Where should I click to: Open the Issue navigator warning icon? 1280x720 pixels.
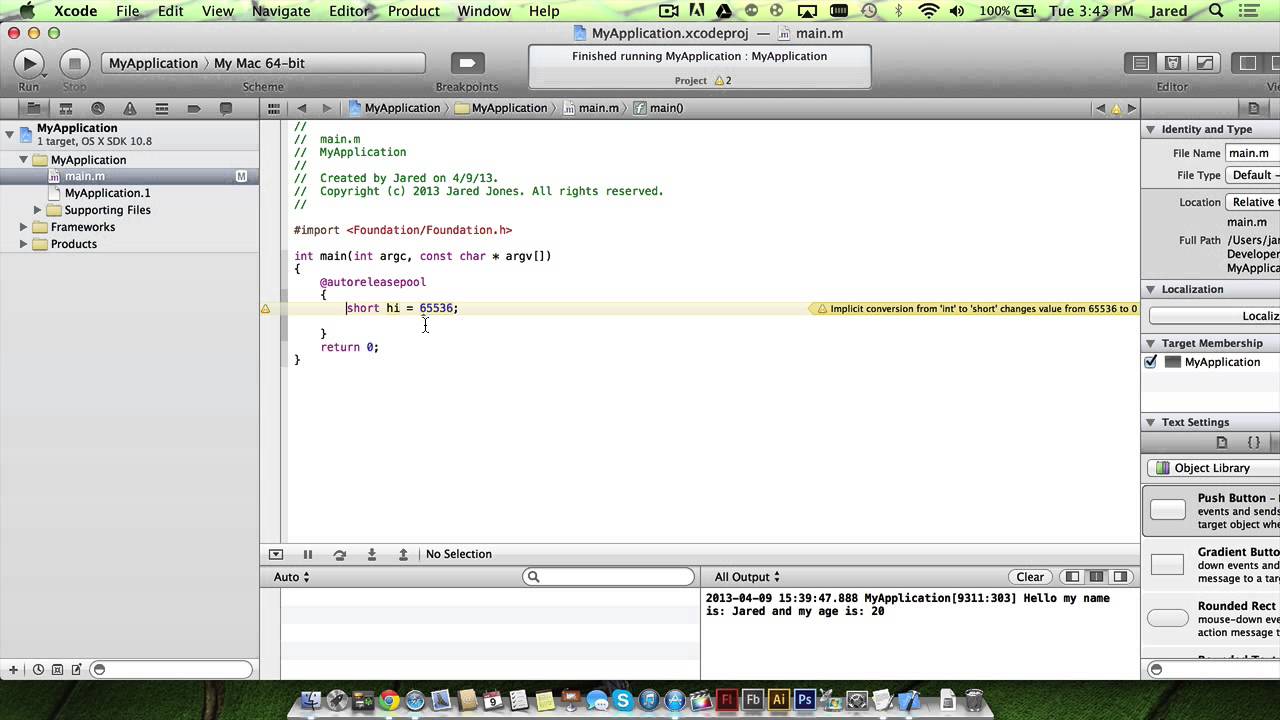[x=129, y=108]
